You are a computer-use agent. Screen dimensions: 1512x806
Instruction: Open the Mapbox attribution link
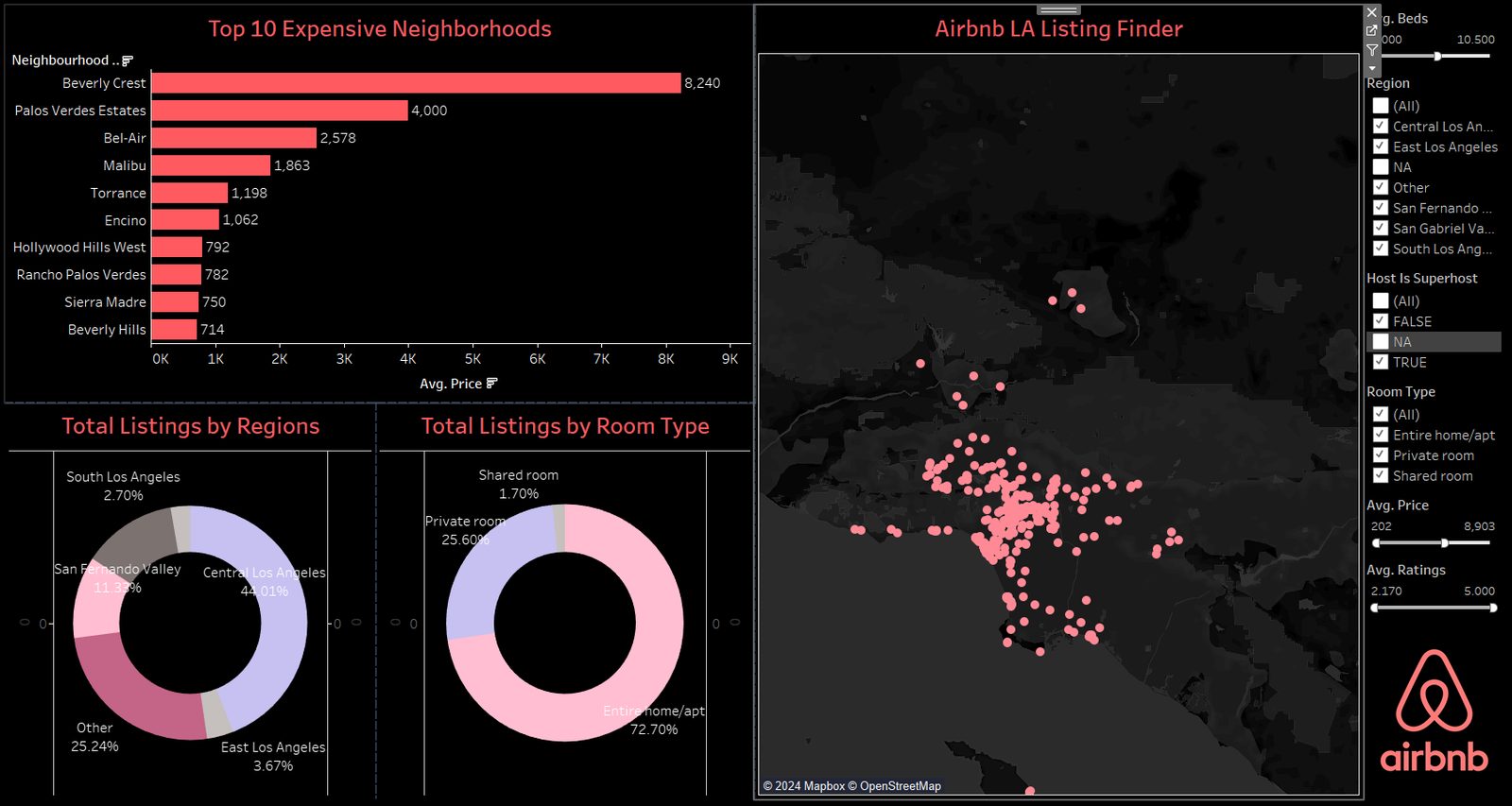click(804, 786)
